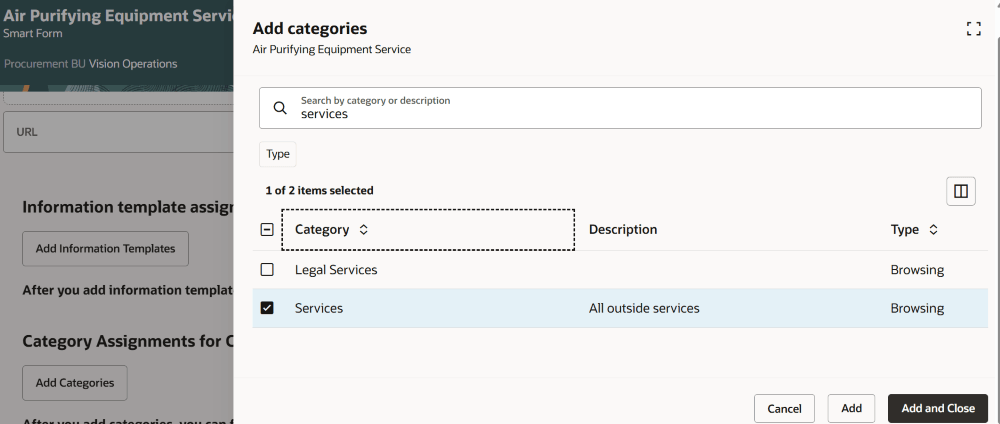Open the Type filter chip
The image size is (1000, 424).
[x=277, y=154]
